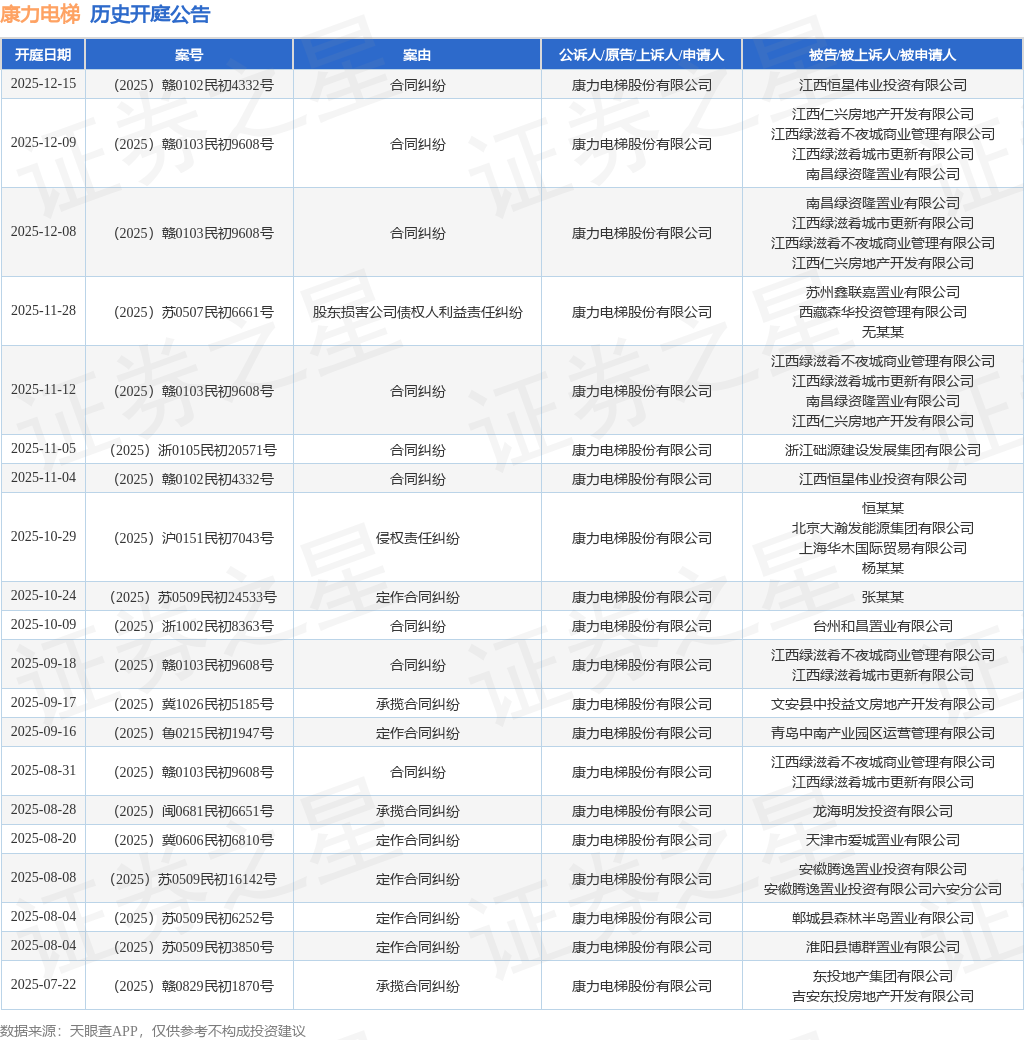Click the date 2025-11-05
Image resolution: width=1024 pixels, height=1040 pixels.
(43, 448)
